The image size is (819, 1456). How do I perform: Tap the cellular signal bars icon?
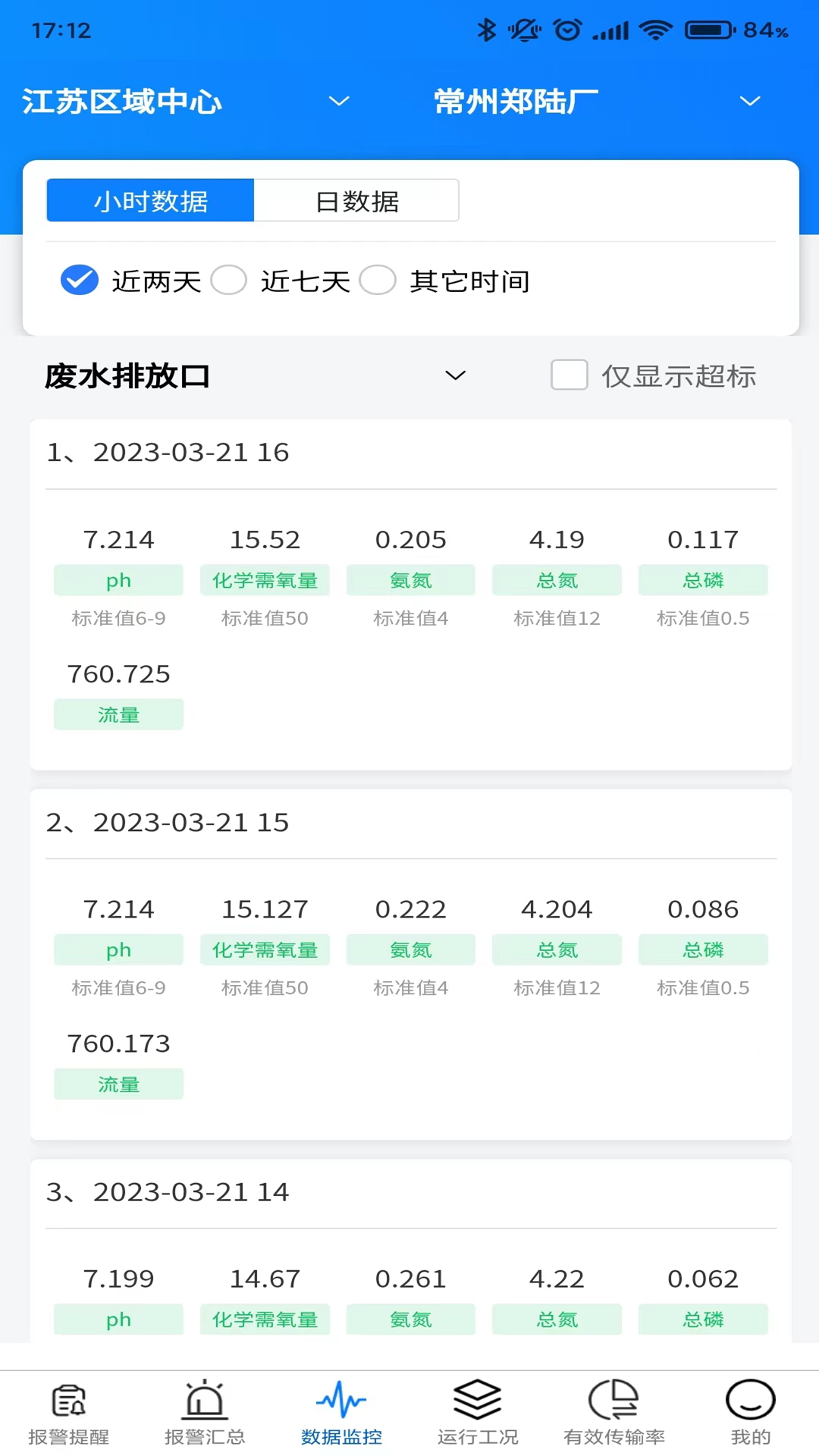tap(611, 30)
